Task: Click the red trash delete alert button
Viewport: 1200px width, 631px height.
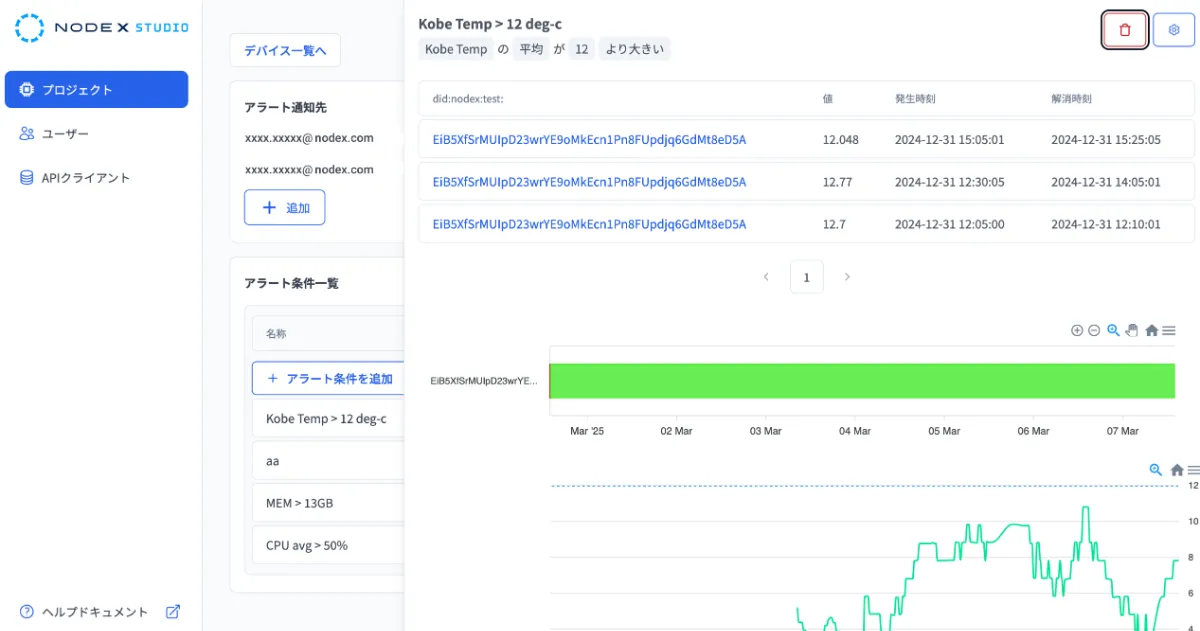Action: [1124, 30]
